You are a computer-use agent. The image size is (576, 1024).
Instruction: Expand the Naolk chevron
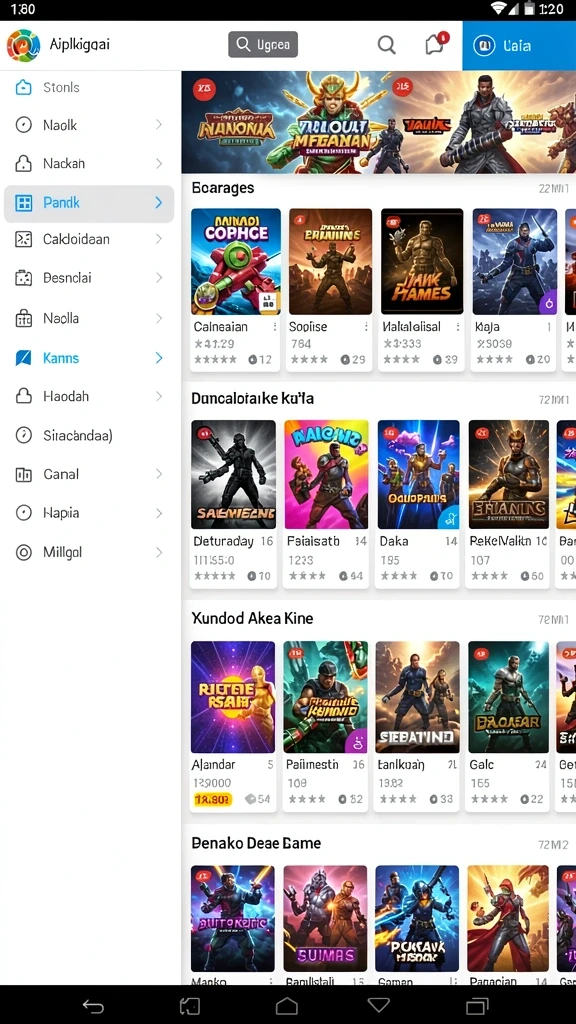click(x=159, y=125)
